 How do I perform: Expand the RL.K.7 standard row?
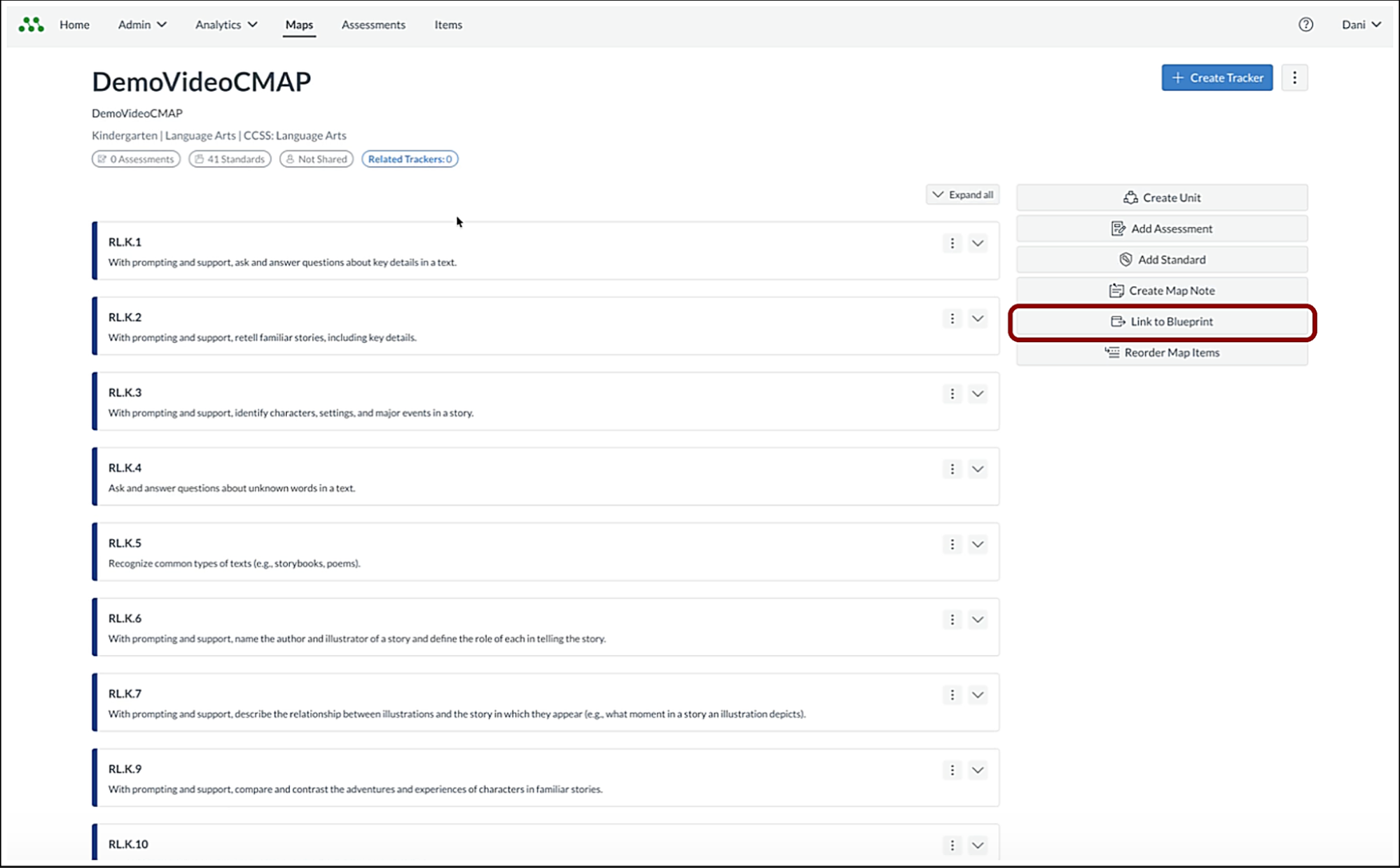pos(978,694)
